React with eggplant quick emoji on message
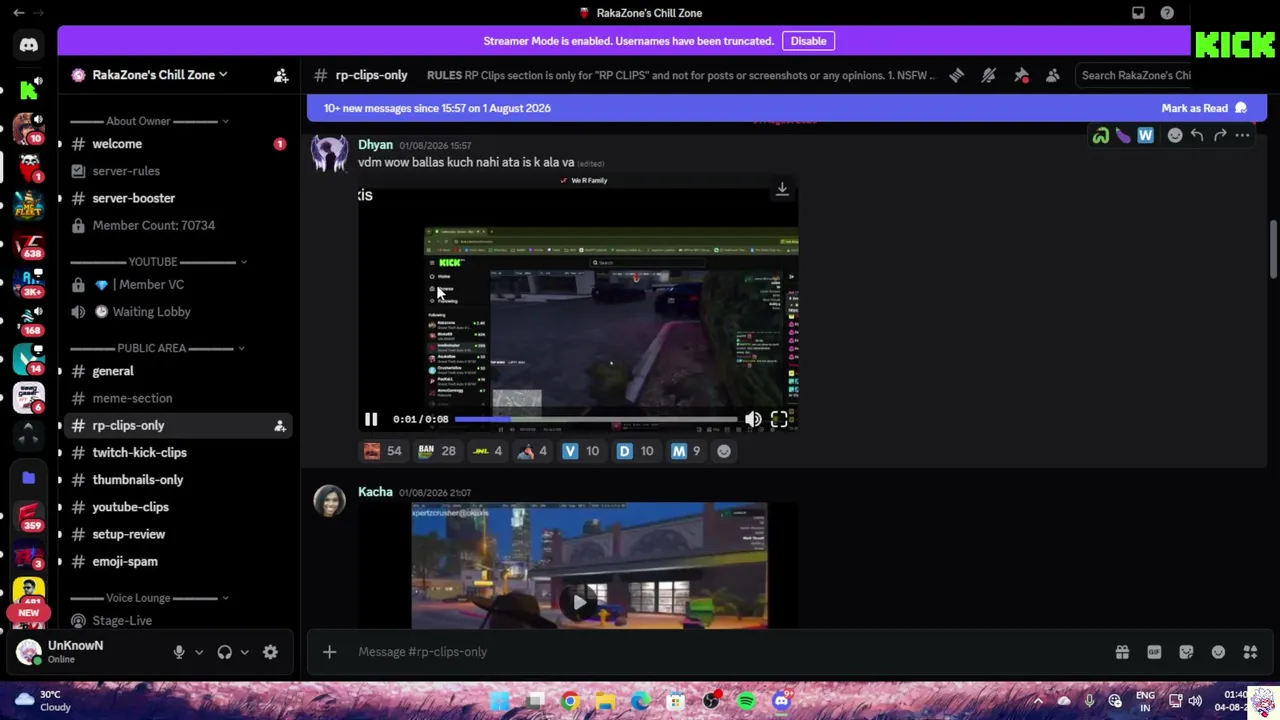Image resolution: width=1280 pixels, height=720 pixels. click(x=1123, y=135)
